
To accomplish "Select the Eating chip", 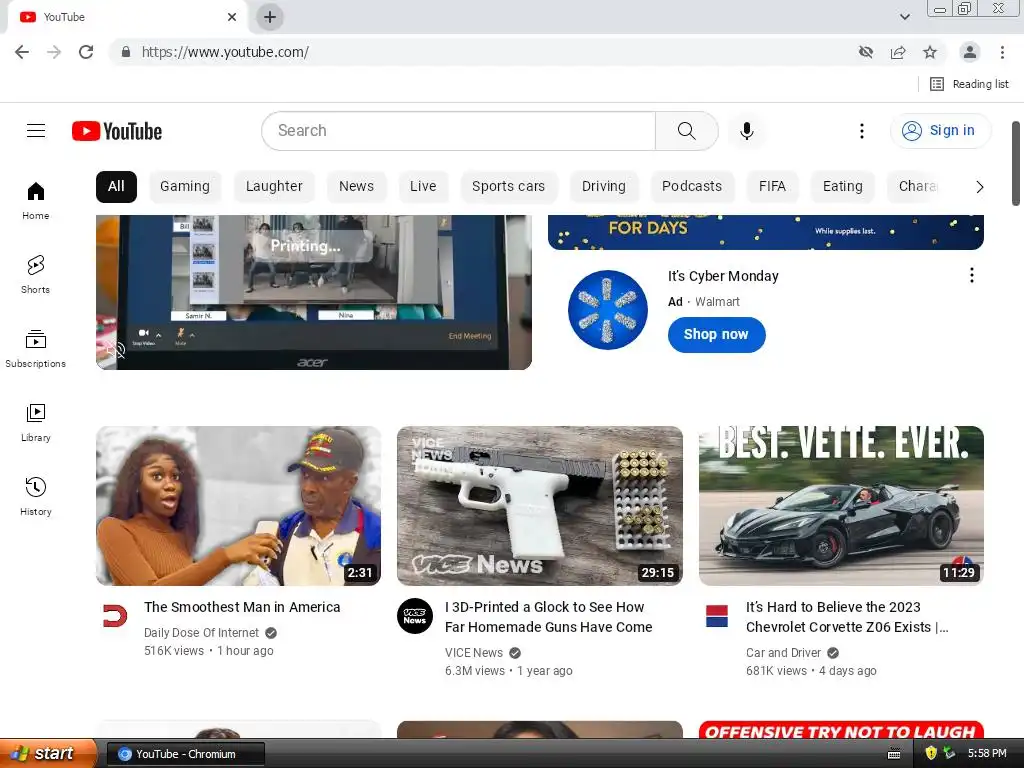I will [x=843, y=187].
